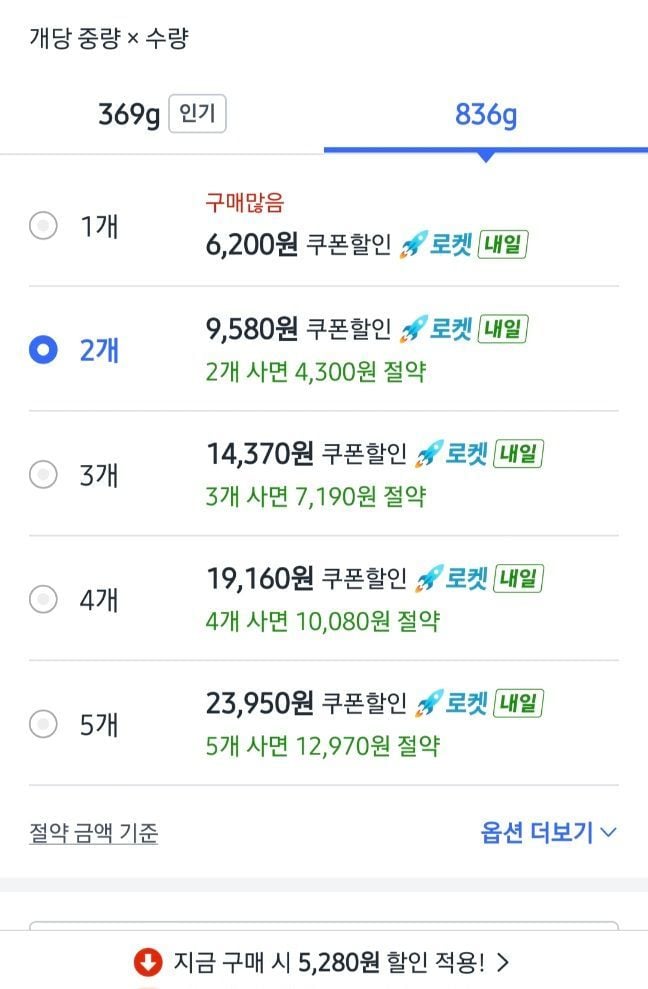Open the 절약 금액 기준 link
Image resolution: width=648 pixels, height=989 pixels.
(x=94, y=832)
